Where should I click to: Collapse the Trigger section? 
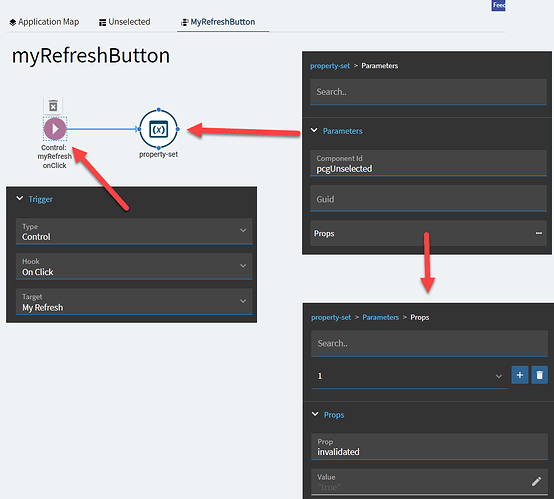[x=20, y=199]
